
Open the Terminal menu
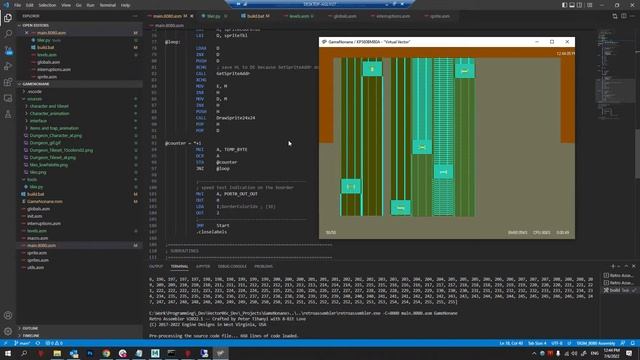coord(108,5)
